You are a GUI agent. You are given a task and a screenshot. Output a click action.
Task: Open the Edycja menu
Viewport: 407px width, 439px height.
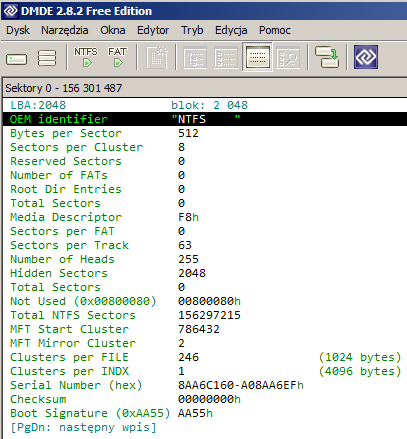point(231,30)
